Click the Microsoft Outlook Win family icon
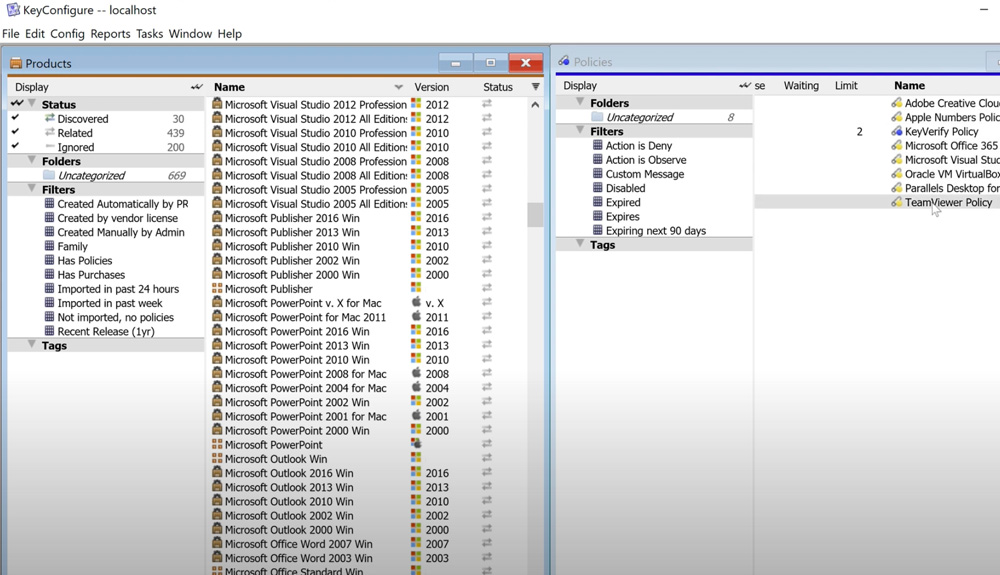 click(217, 458)
